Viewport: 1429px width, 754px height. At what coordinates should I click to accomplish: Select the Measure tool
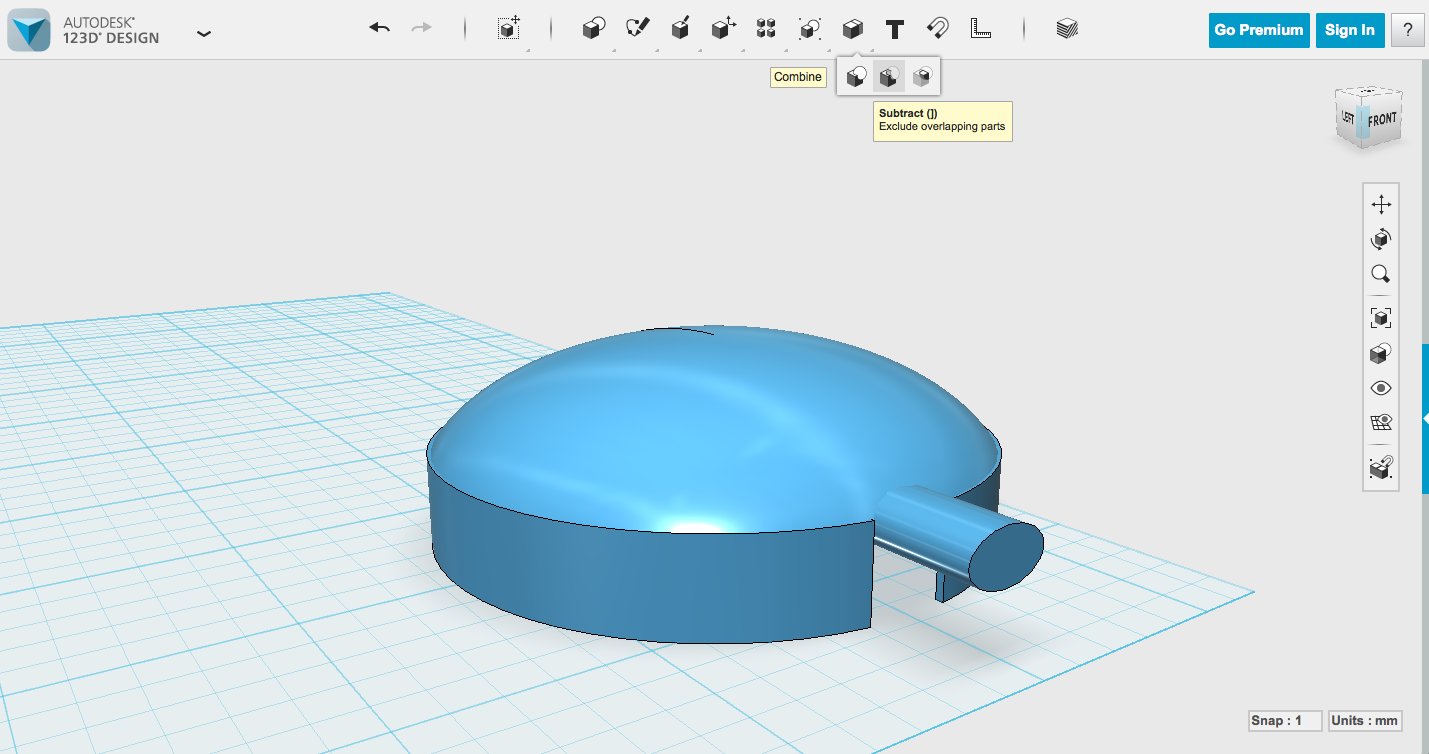pyautogui.click(x=981, y=28)
